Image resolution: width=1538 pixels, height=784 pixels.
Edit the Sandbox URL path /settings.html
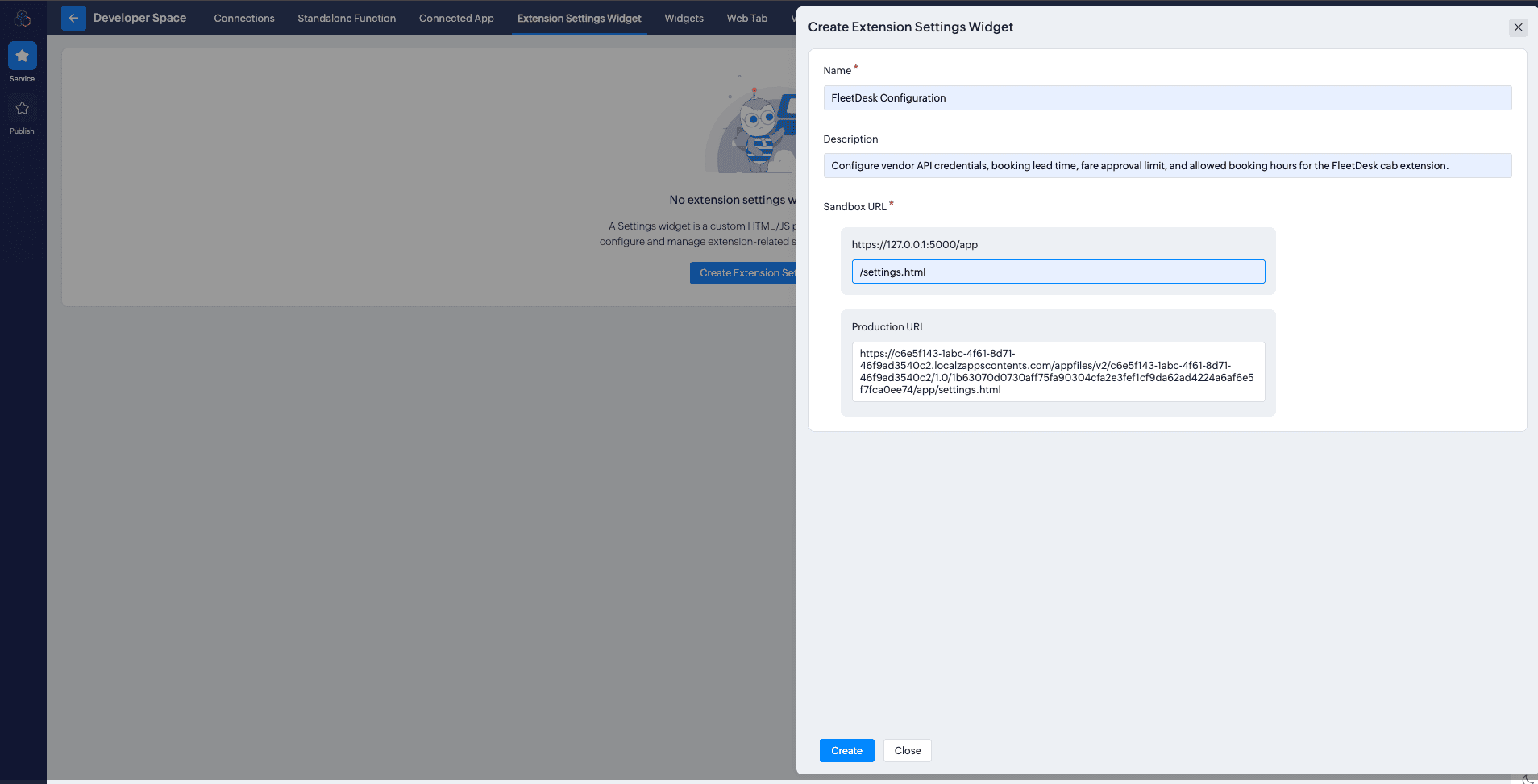click(x=1058, y=272)
